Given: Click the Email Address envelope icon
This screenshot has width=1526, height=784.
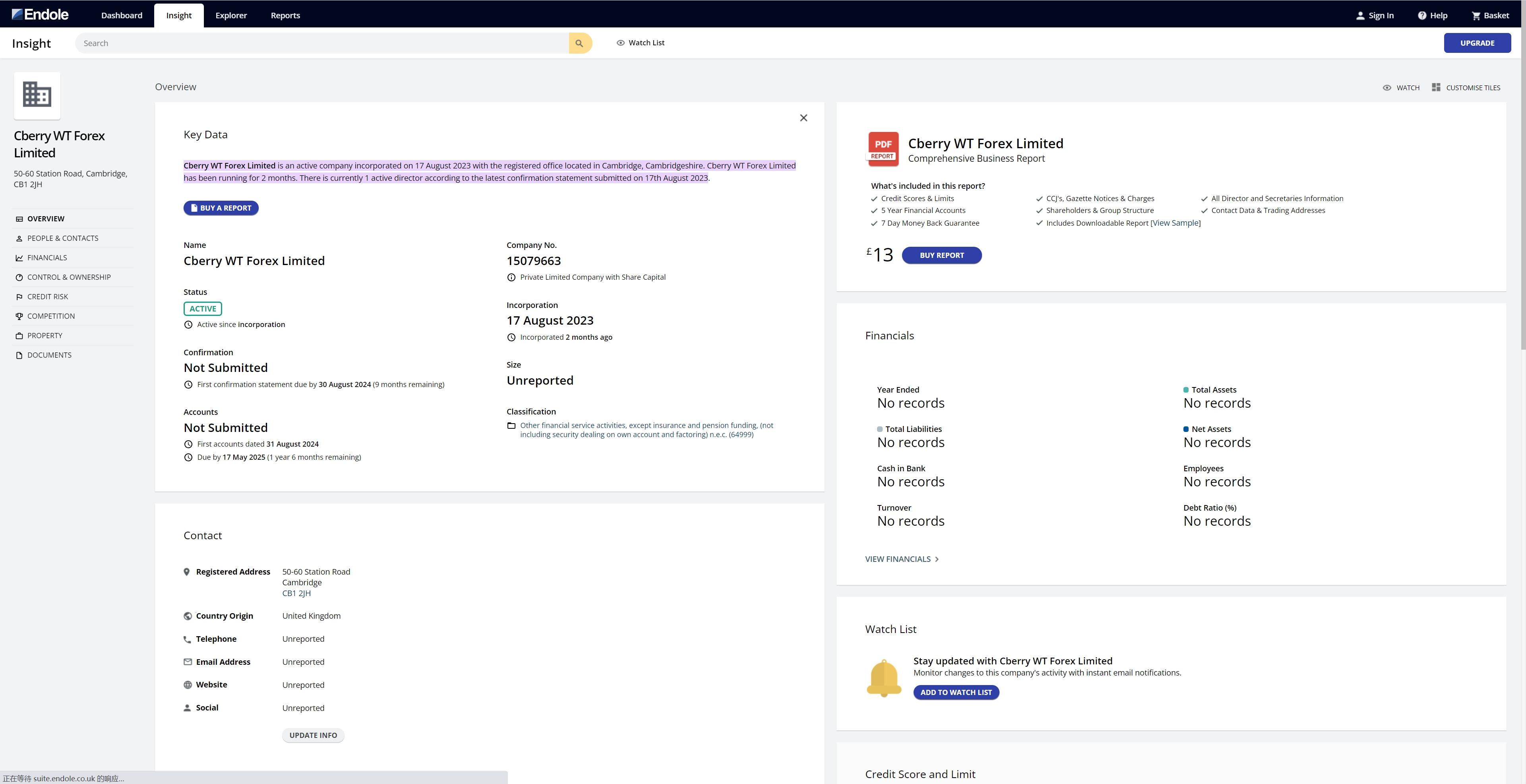Looking at the screenshot, I should [188, 662].
